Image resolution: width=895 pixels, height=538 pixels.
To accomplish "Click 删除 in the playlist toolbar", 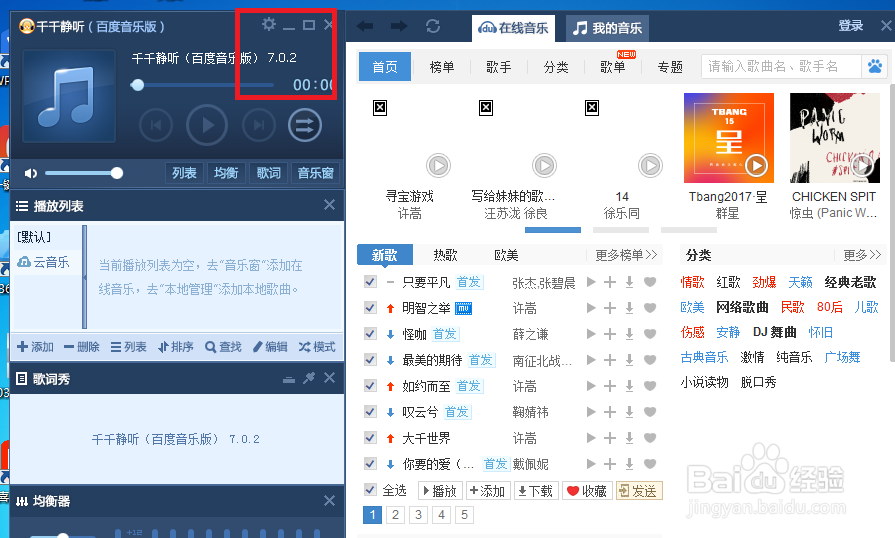I will 82,347.
